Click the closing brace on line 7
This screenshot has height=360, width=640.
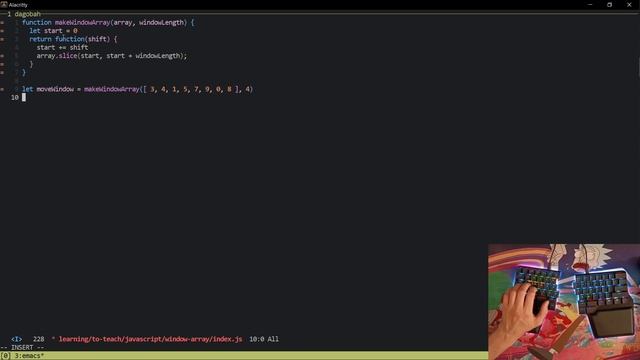click(x=24, y=73)
